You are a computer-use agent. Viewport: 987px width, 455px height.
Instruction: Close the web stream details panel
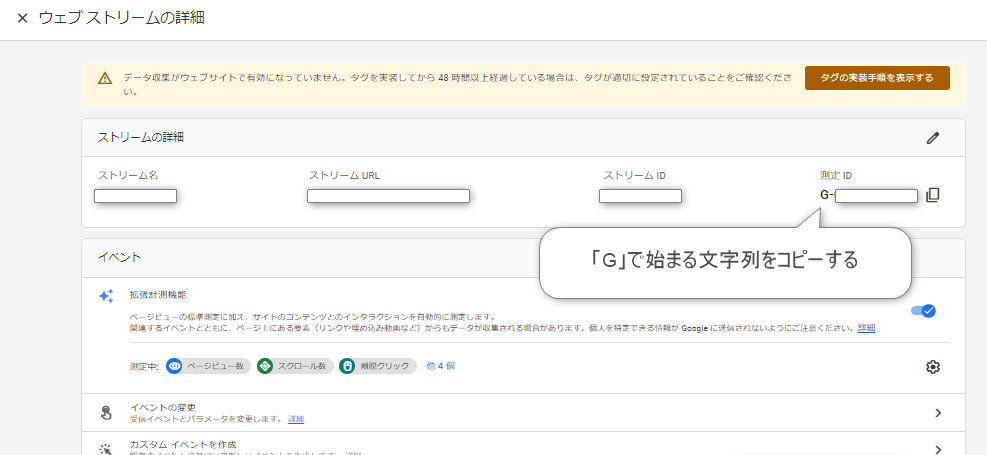(23, 18)
